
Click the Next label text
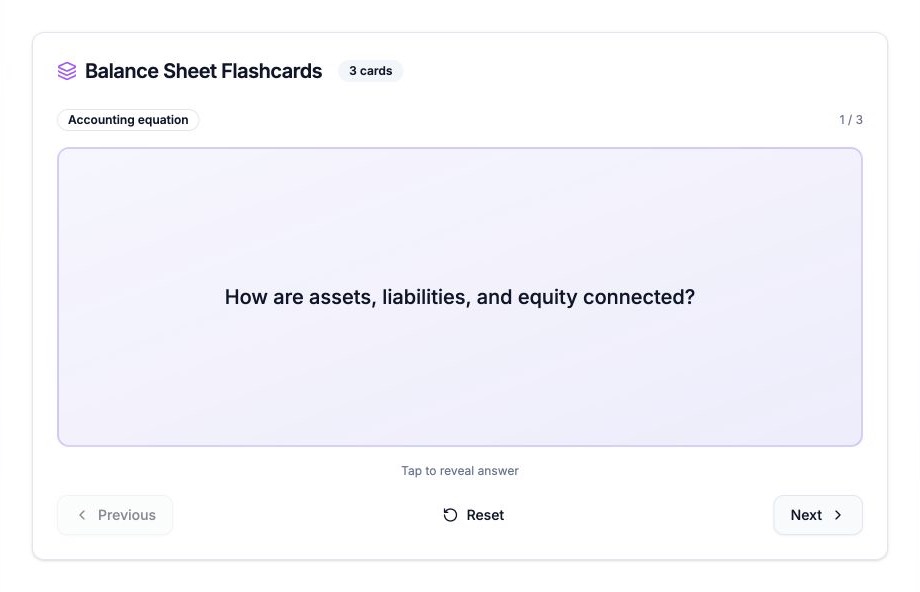pyautogui.click(x=806, y=515)
